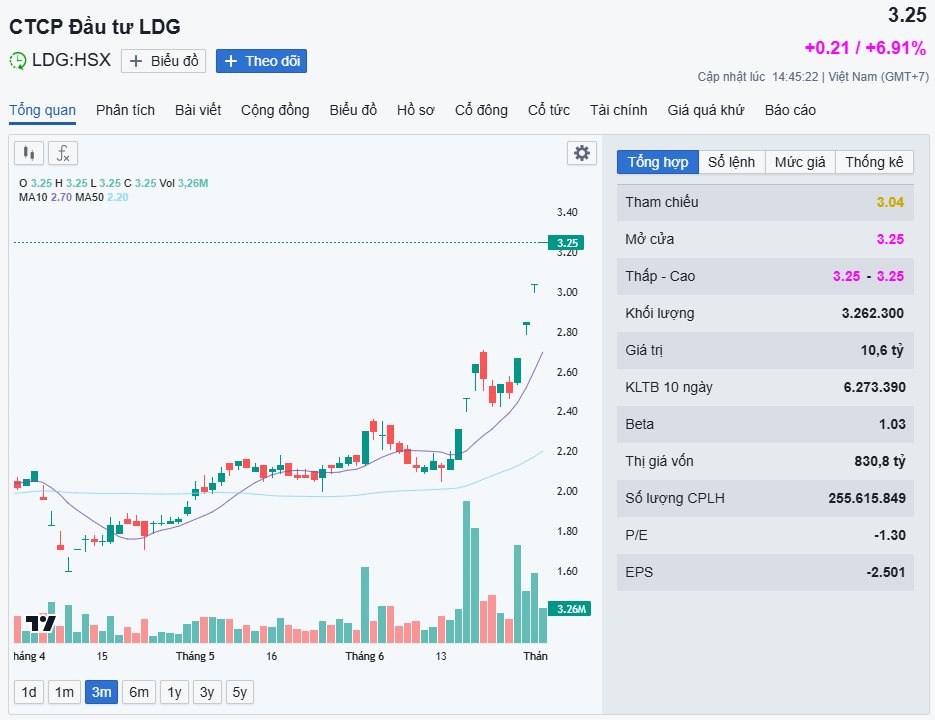View the Giá quá khứ tab

[706, 110]
